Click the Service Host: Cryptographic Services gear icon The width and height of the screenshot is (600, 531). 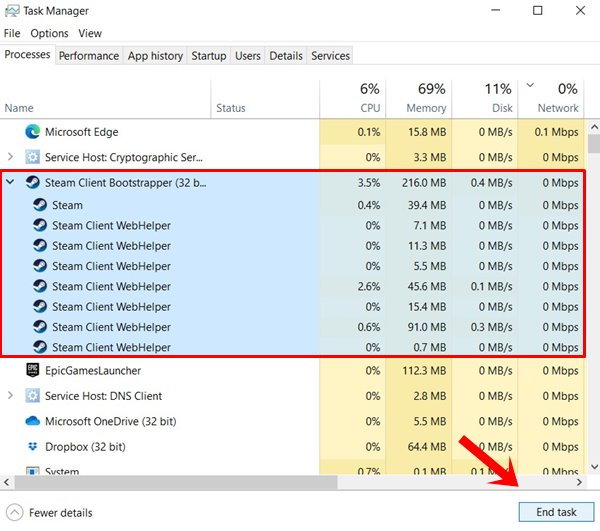point(33,157)
